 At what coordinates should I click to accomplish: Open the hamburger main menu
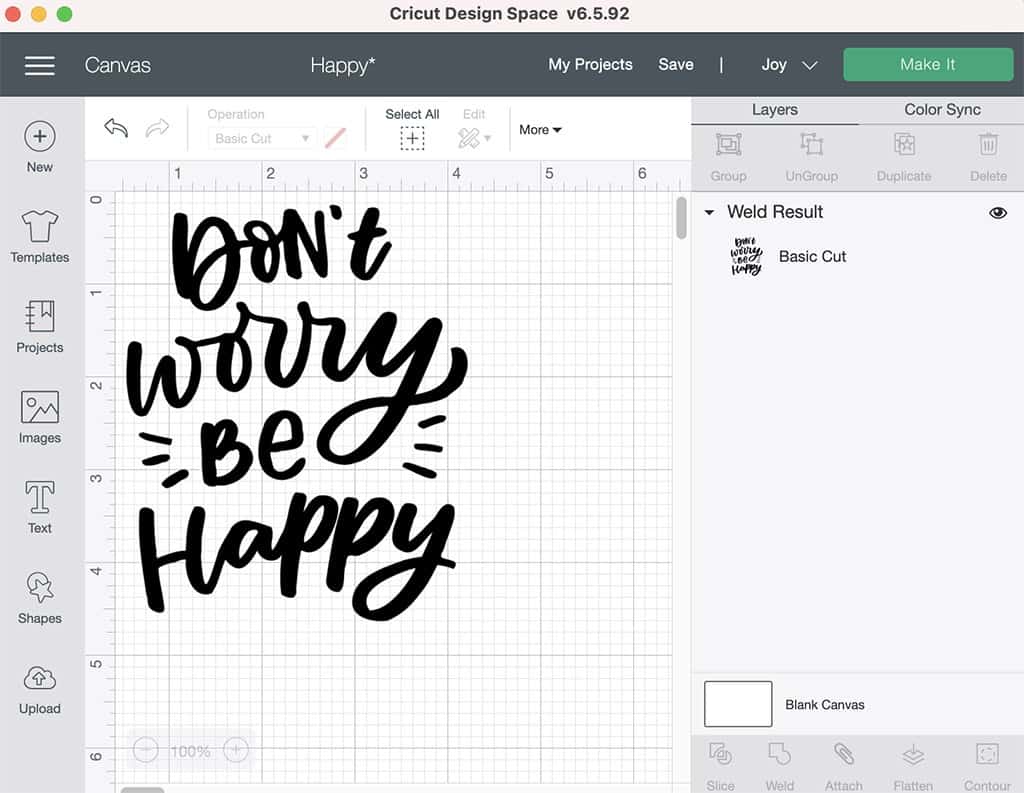tap(40, 65)
